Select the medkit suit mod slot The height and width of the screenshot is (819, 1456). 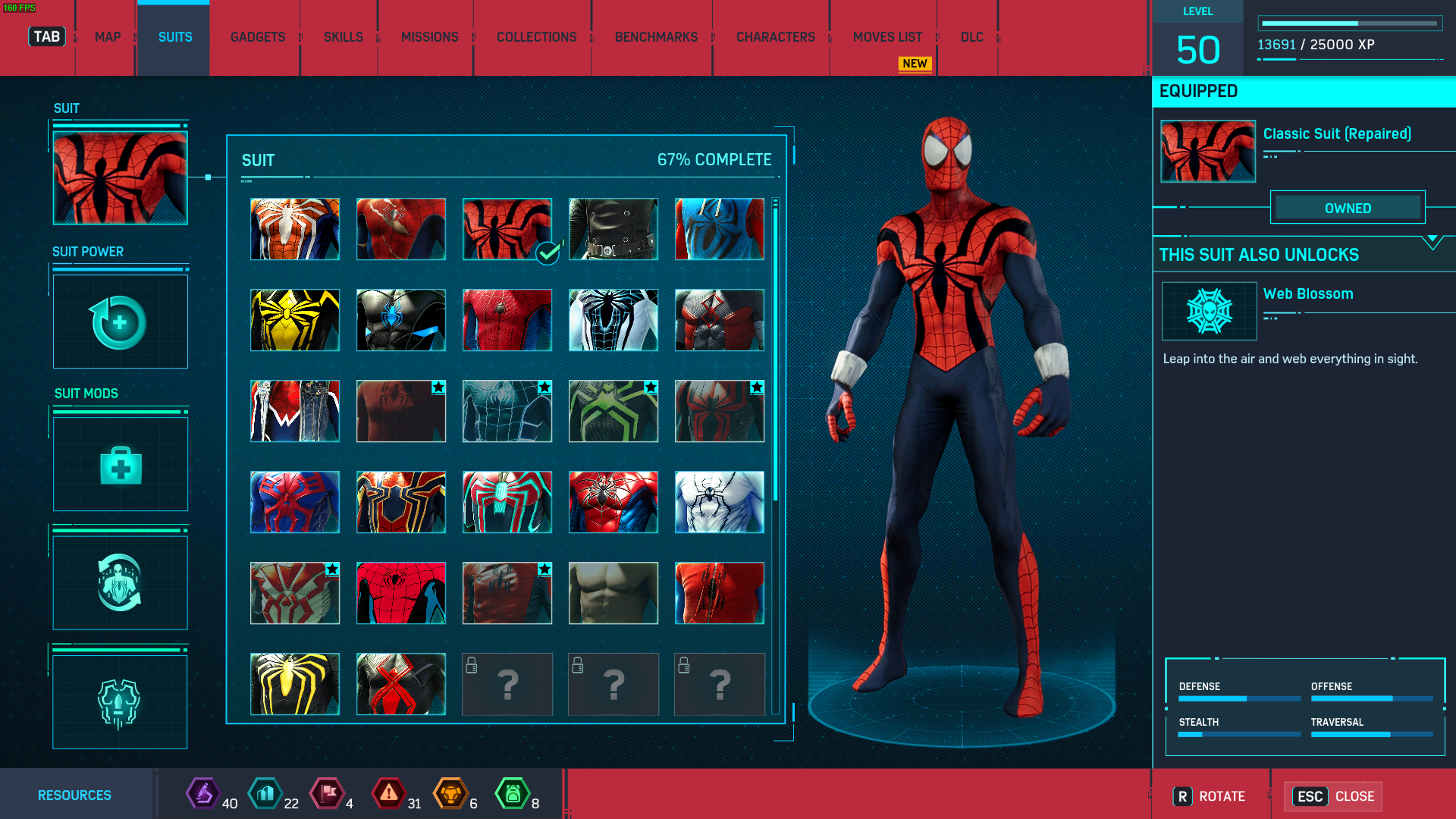point(120,464)
